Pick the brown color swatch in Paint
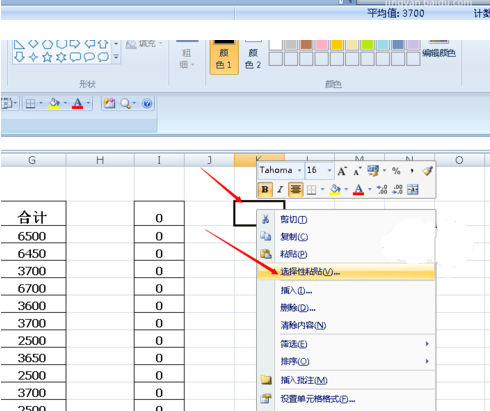 pyautogui.click(x=306, y=45)
